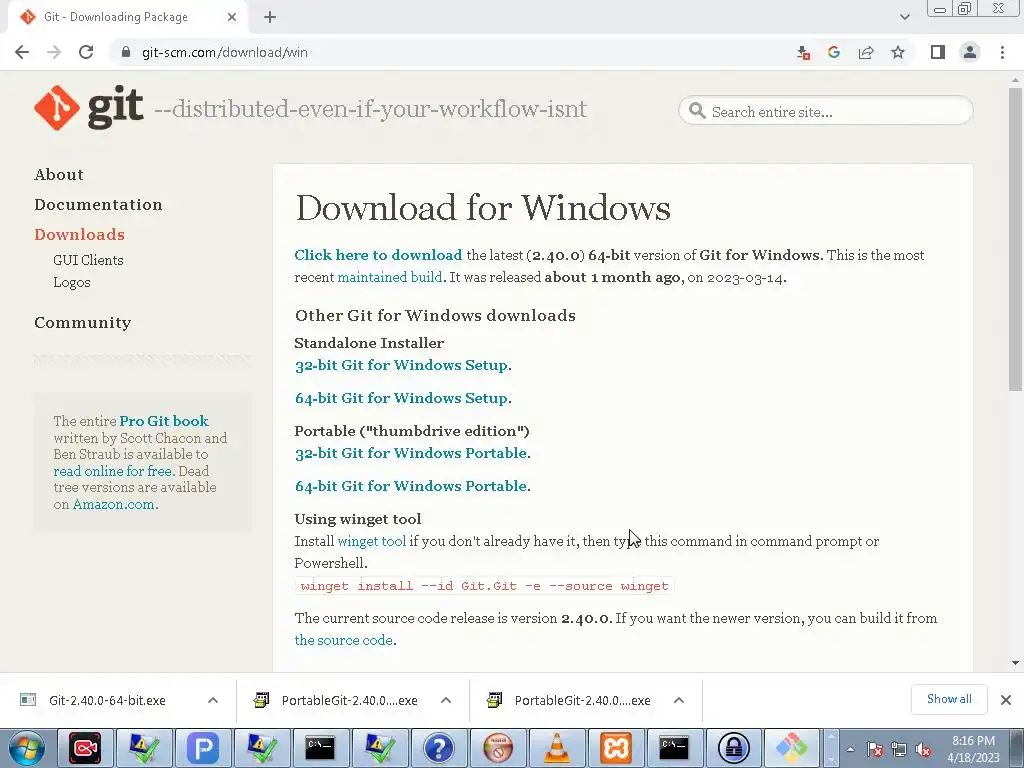This screenshot has height=768, width=1024.
Task: Click the Search entire site field
Action: tap(825, 111)
